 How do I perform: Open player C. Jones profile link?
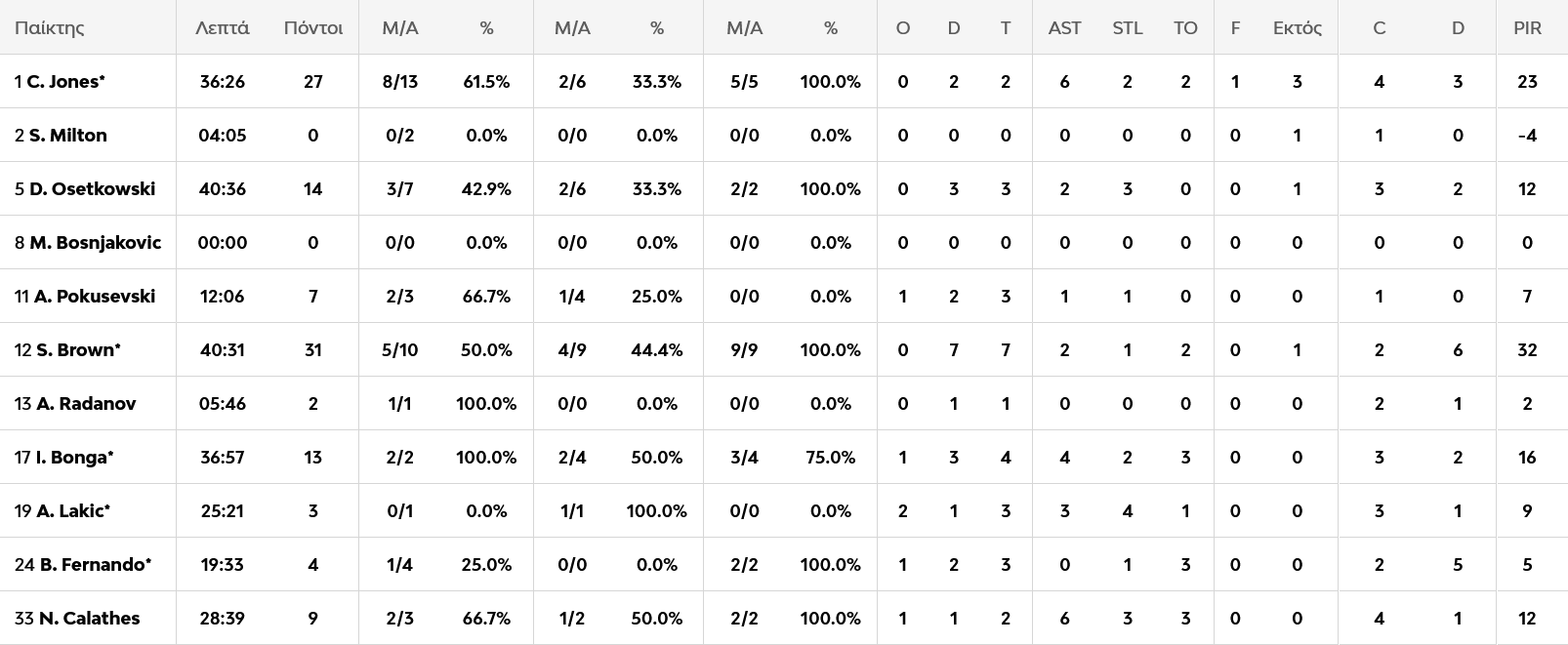(65, 82)
